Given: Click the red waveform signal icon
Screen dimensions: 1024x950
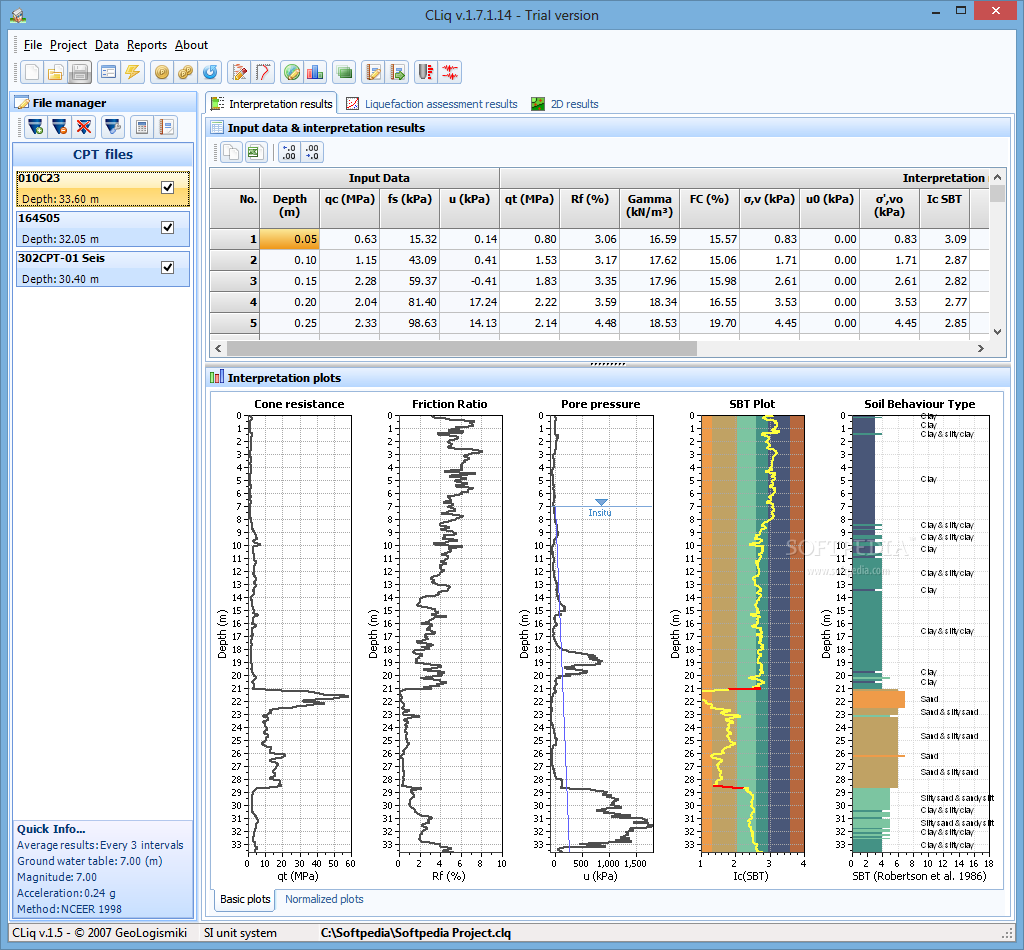Looking at the screenshot, I should (450, 72).
